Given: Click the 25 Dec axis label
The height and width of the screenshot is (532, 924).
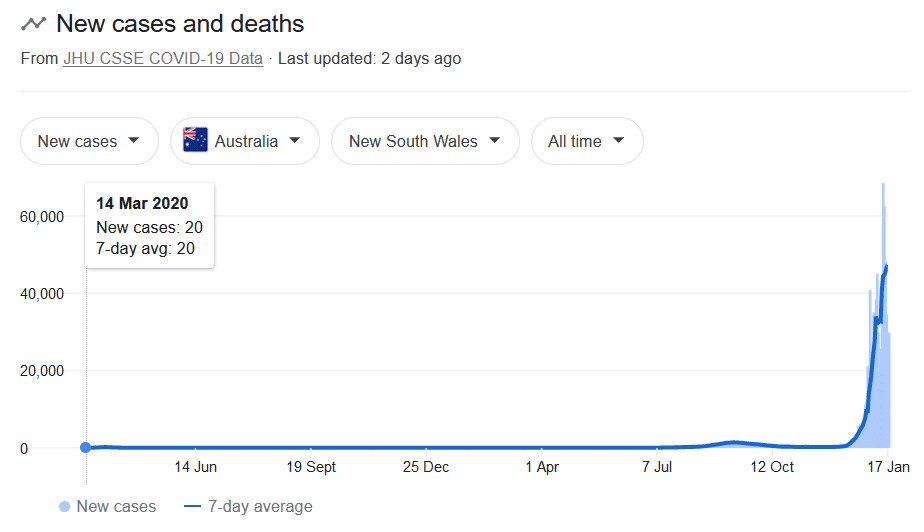Looking at the screenshot, I should [425, 467].
